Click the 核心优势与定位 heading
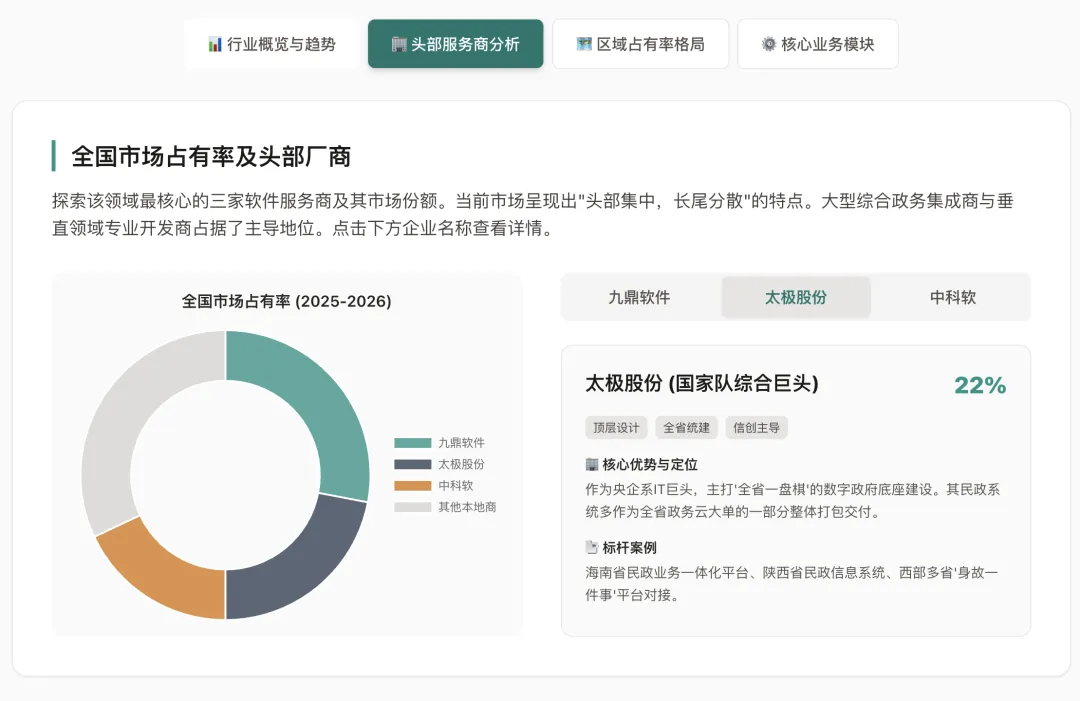 click(x=650, y=465)
